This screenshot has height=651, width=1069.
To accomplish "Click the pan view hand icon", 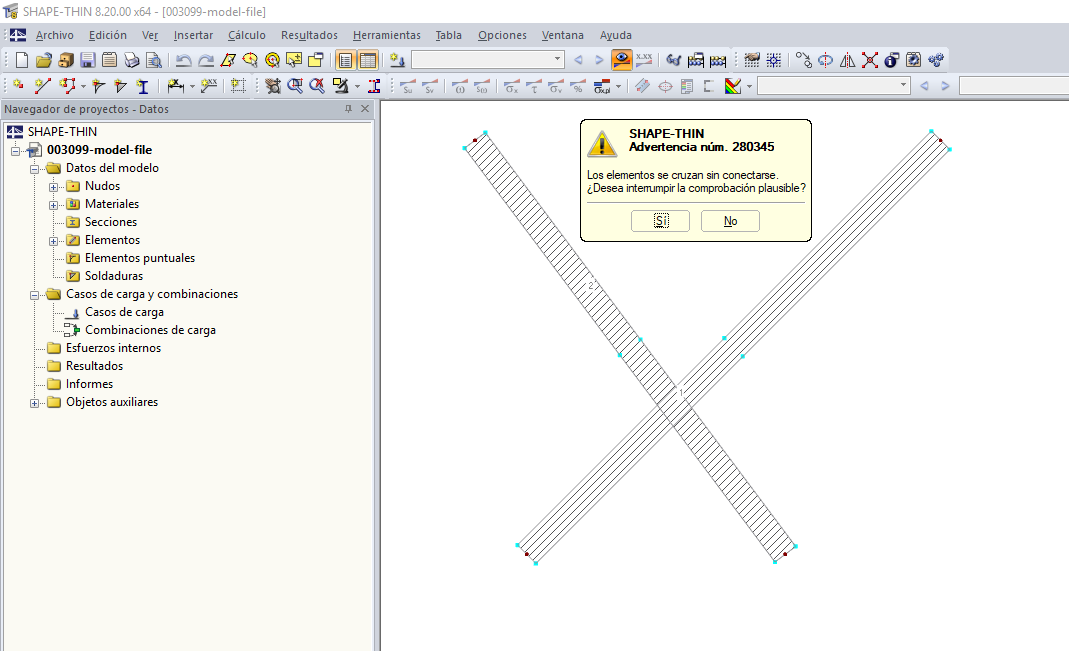I will click(273, 86).
